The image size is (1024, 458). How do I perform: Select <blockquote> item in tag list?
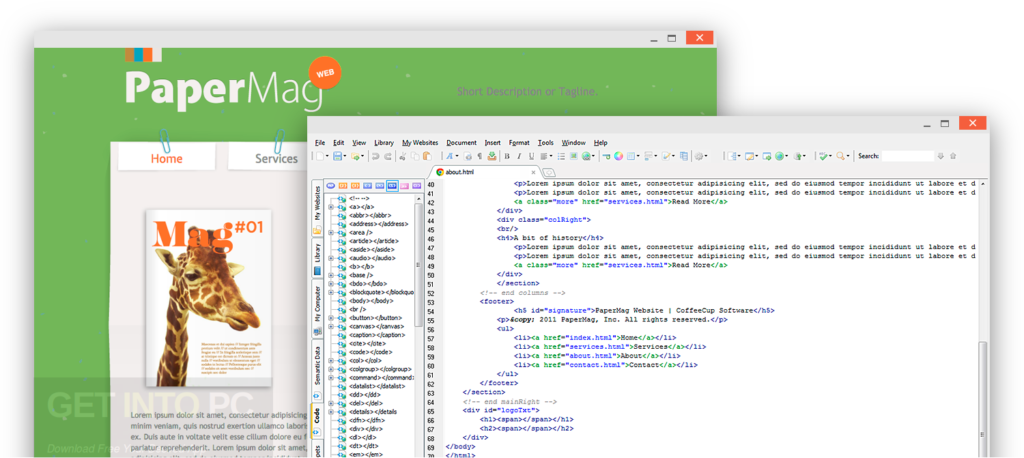coord(381,292)
